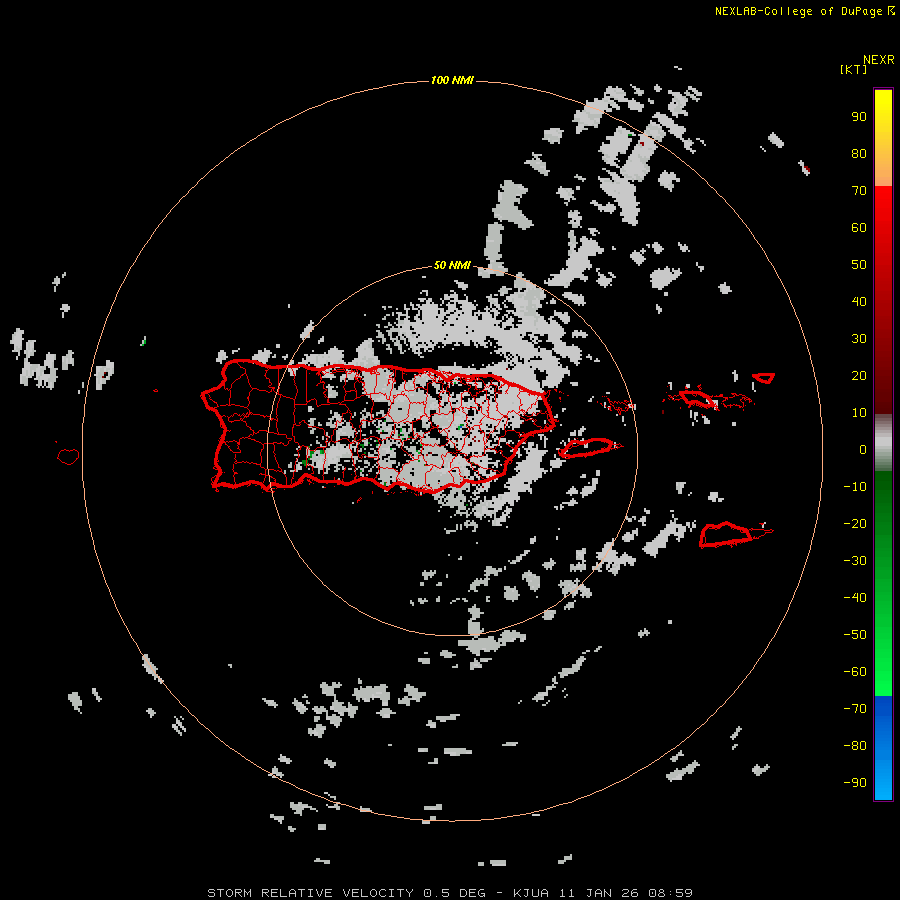900x900 pixels.
Task: Click the NEXR label above the color scale
Action: (878, 60)
